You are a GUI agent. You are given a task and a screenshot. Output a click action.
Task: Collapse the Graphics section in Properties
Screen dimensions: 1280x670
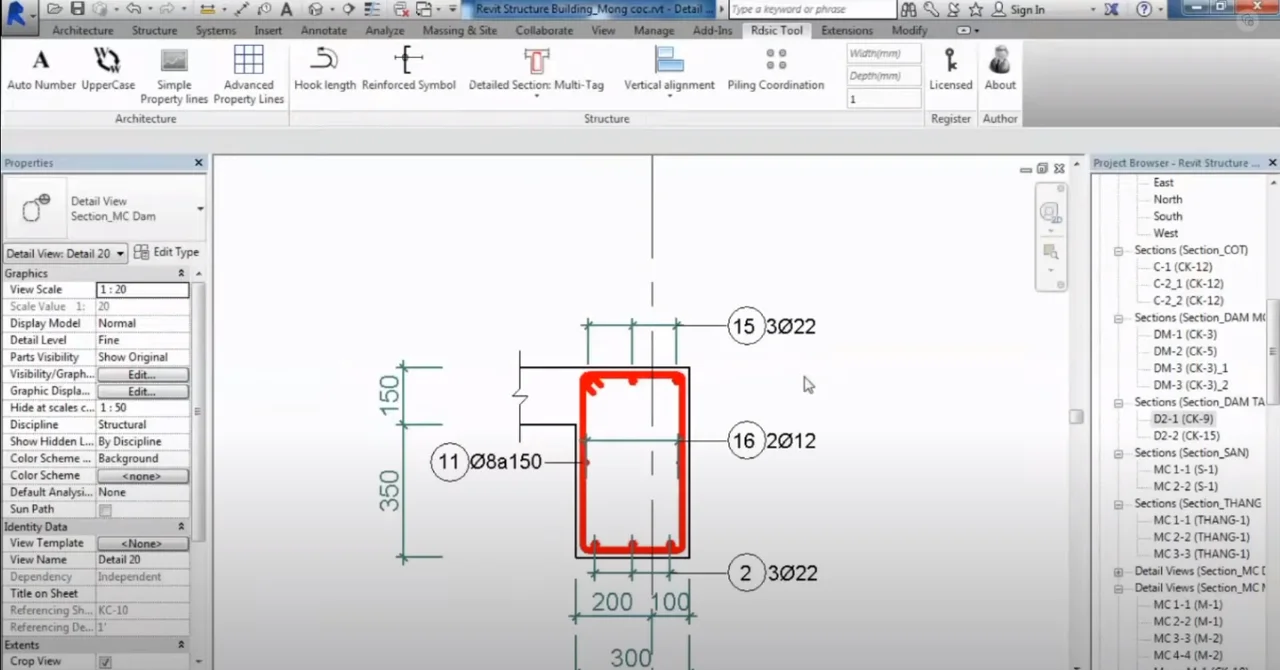pos(181,273)
